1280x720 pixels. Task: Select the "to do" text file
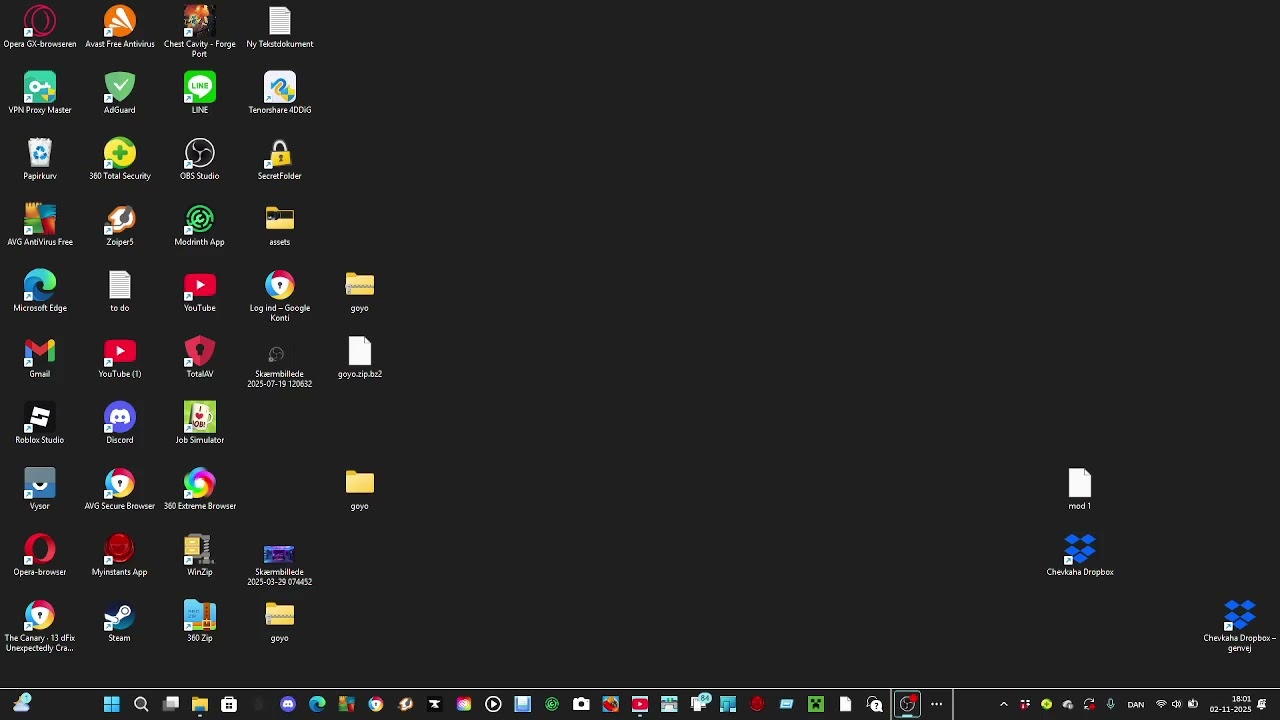tap(120, 291)
